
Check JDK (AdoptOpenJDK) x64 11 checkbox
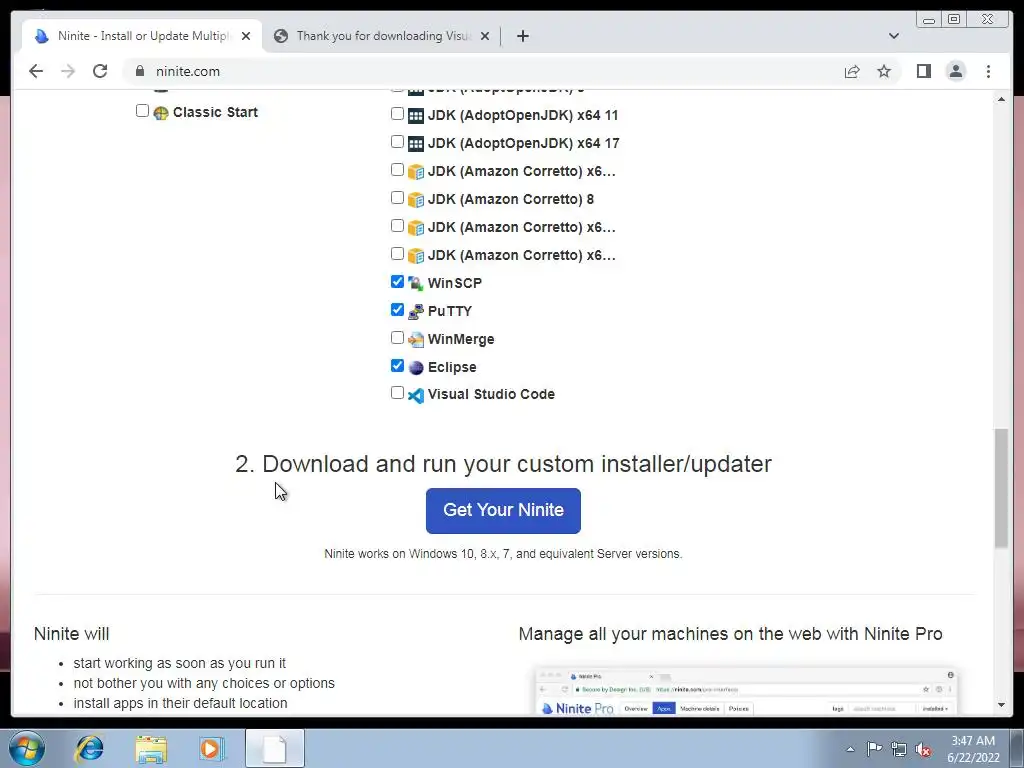coord(397,114)
